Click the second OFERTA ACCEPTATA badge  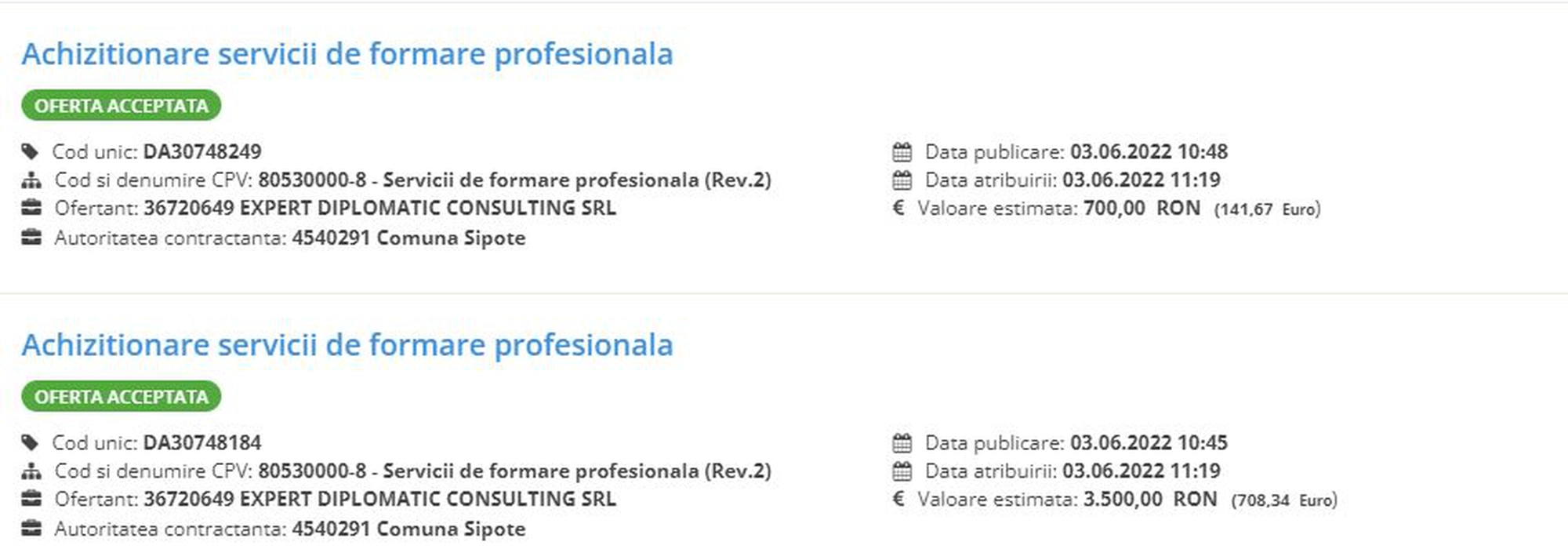tap(122, 397)
